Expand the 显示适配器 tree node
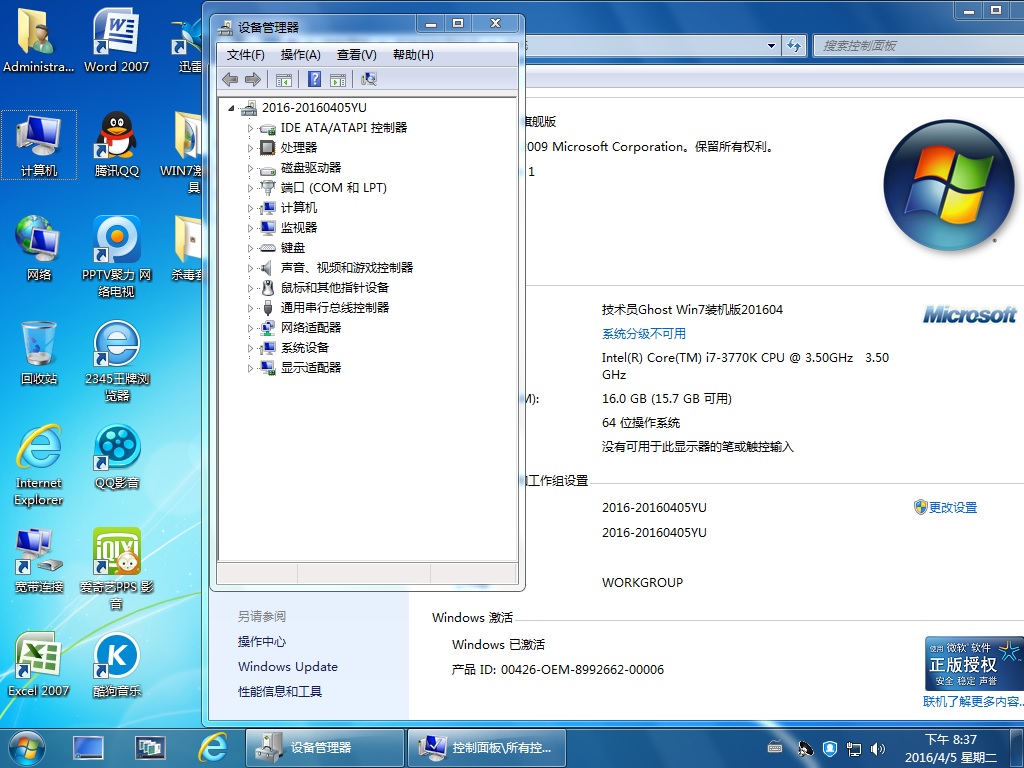This screenshot has height=768, width=1024. click(251, 368)
